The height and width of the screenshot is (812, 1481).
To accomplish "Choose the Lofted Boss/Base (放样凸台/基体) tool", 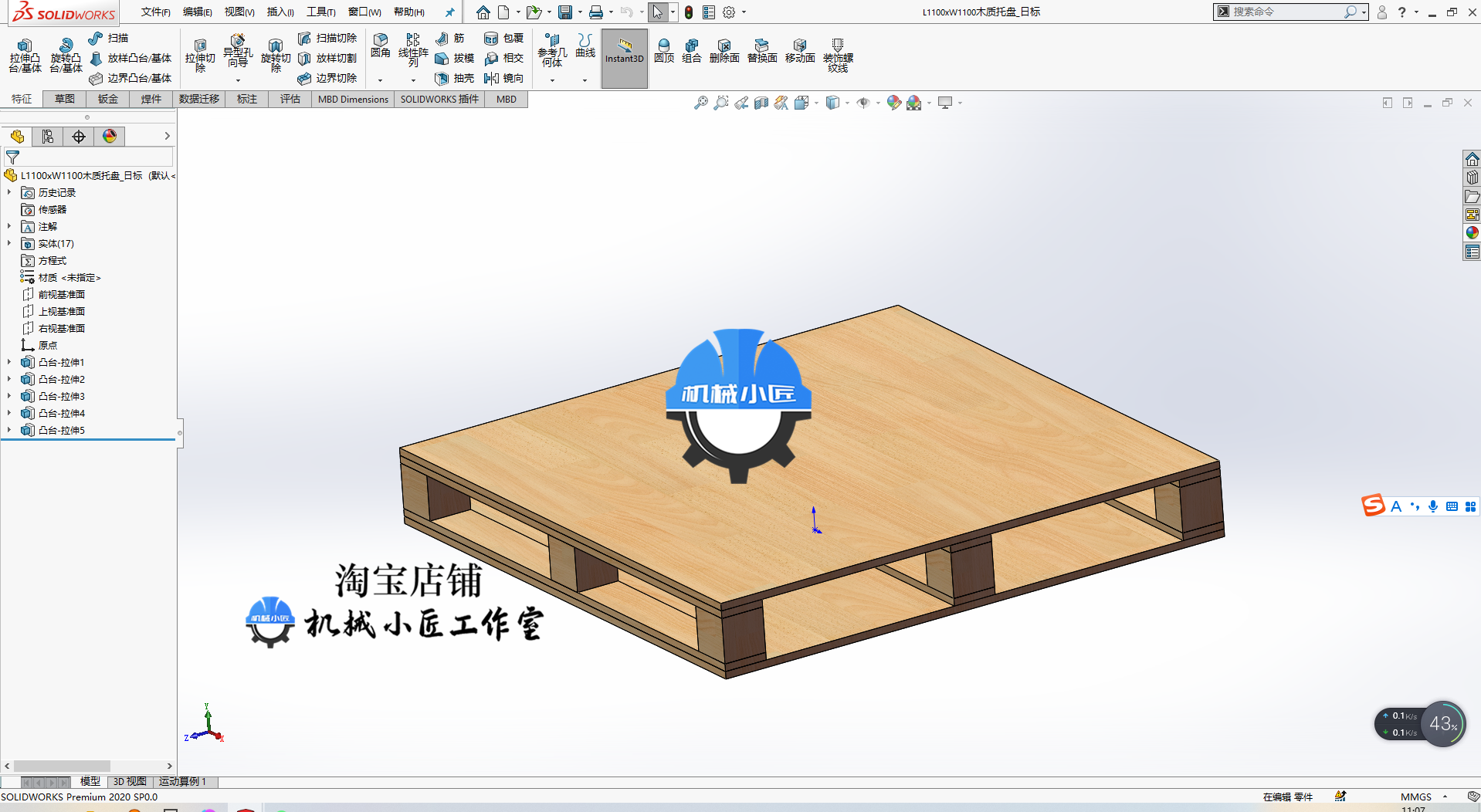I will click(130, 58).
